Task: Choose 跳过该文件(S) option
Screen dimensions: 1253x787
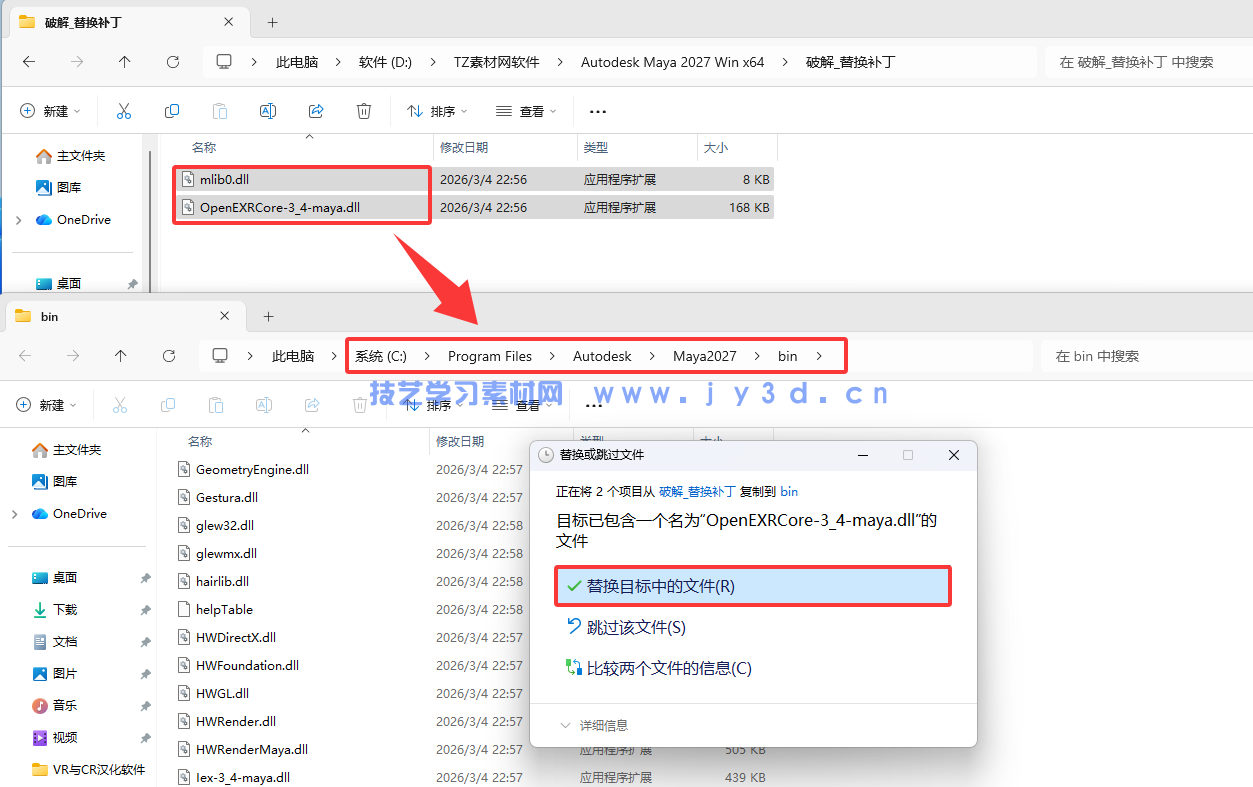Action: (x=636, y=627)
